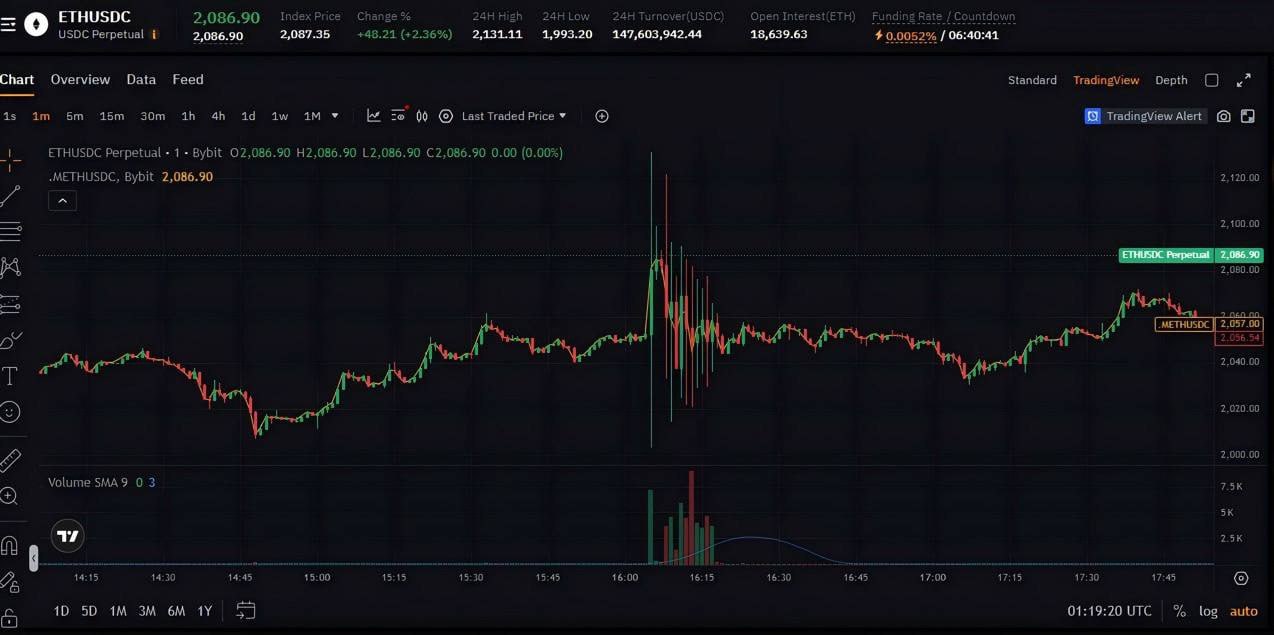Expand the more timeframes dropdown arrow
This screenshot has width=1274, height=635.
tap(335, 116)
